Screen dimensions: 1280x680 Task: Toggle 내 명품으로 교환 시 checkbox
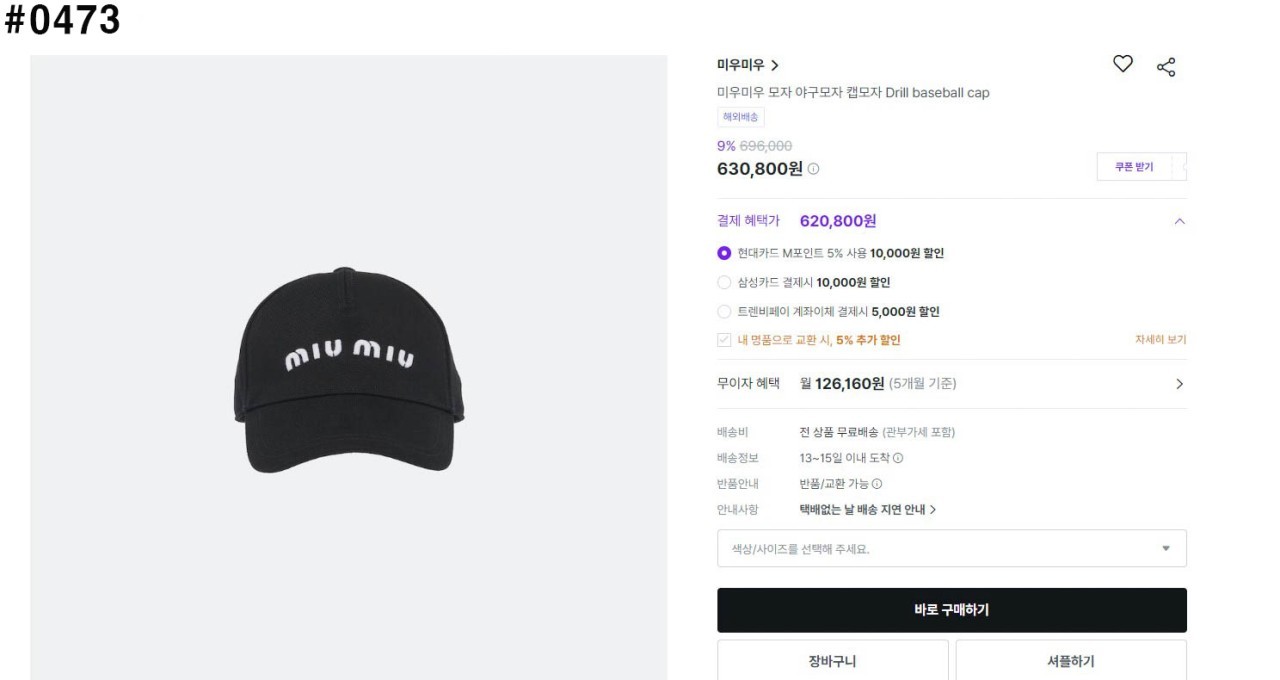(725, 340)
